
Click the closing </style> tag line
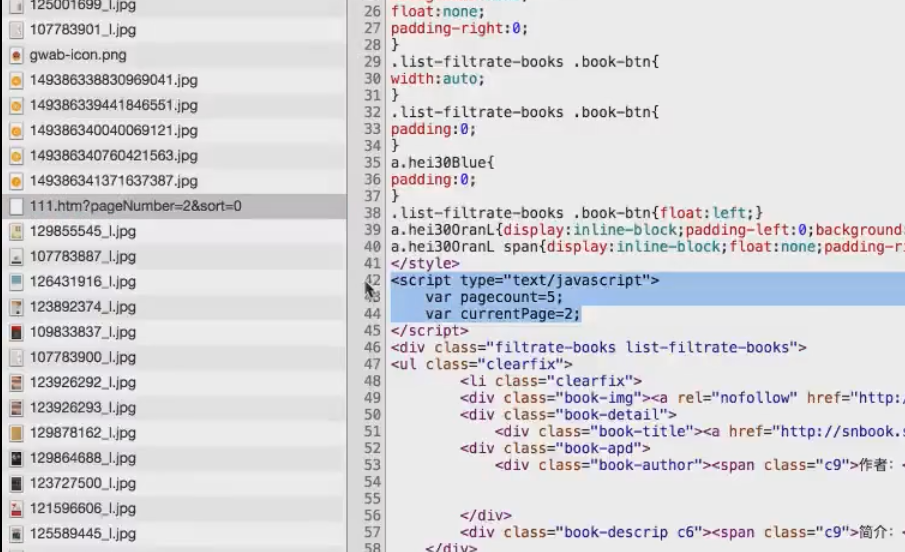coord(425,264)
